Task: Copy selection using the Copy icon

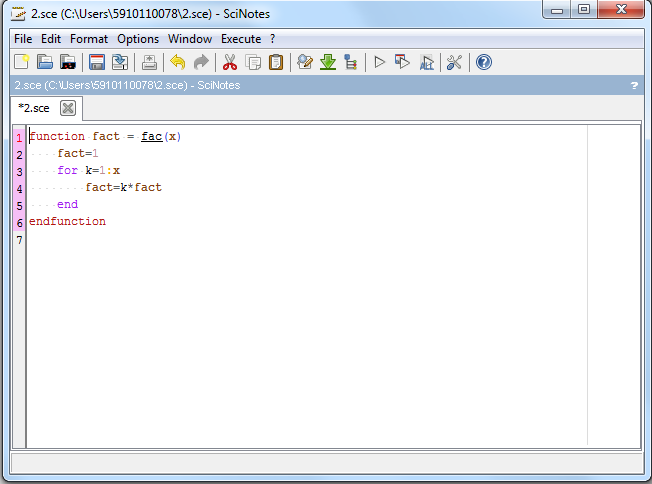Action: (x=253, y=62)
